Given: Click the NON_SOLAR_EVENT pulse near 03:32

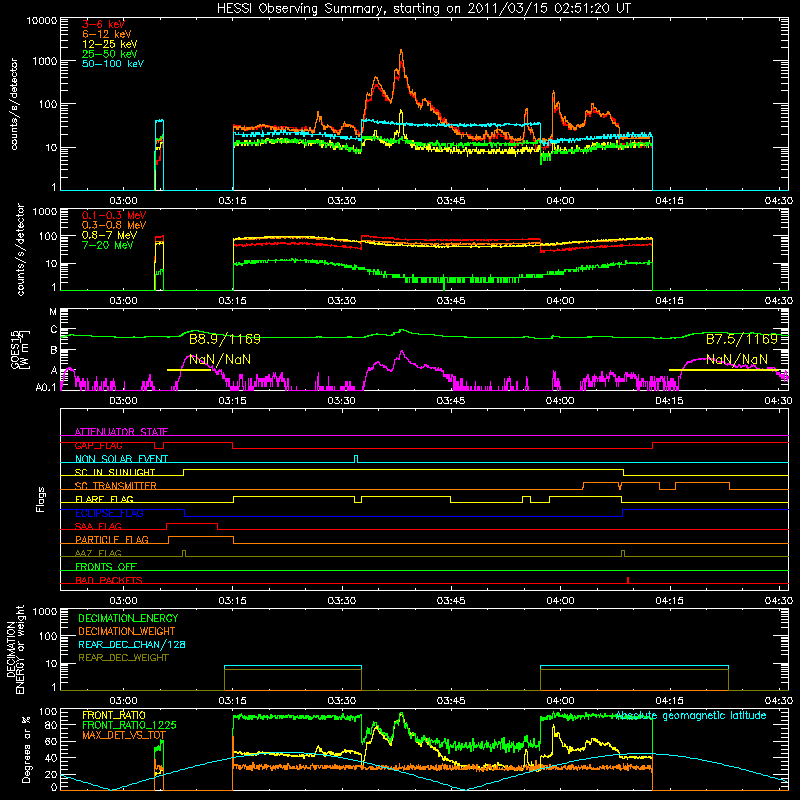Looking at the screenshot, I should coord(356,459).
